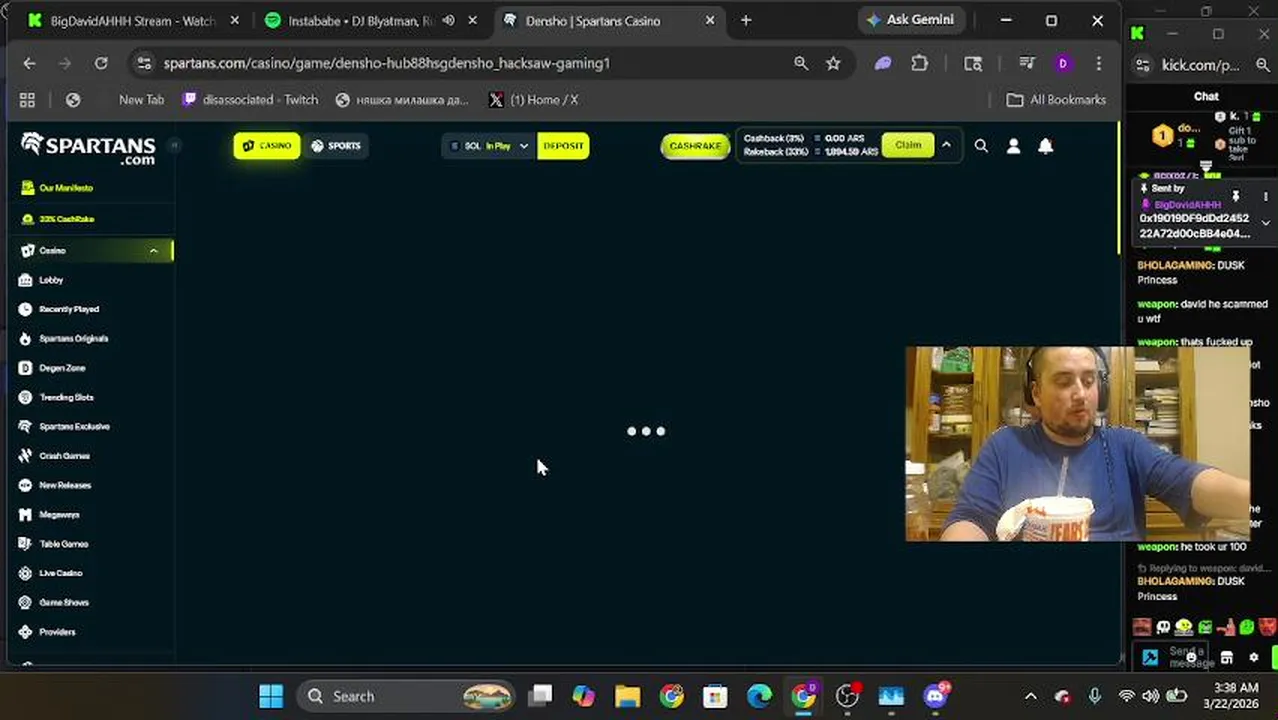The image size is (1278, 720).
Task: Open Recently Played in the sidebar
Action: (68, 309)
